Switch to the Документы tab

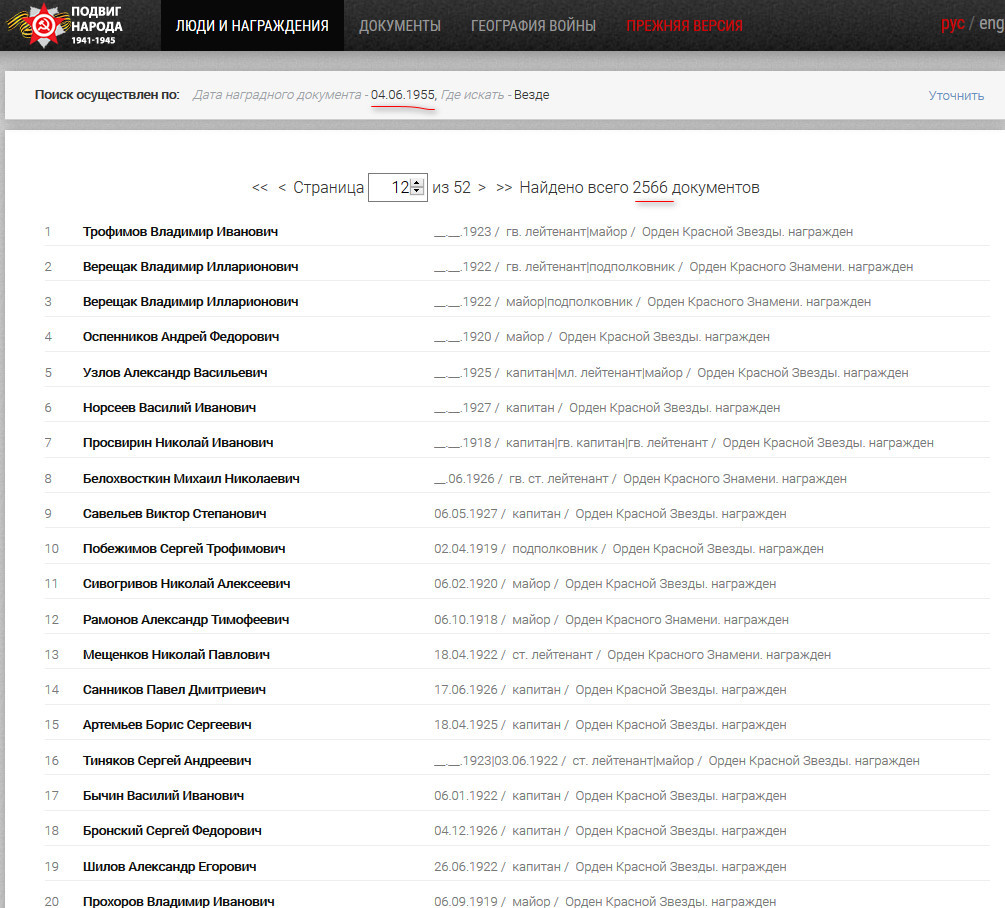pos(399,25)
